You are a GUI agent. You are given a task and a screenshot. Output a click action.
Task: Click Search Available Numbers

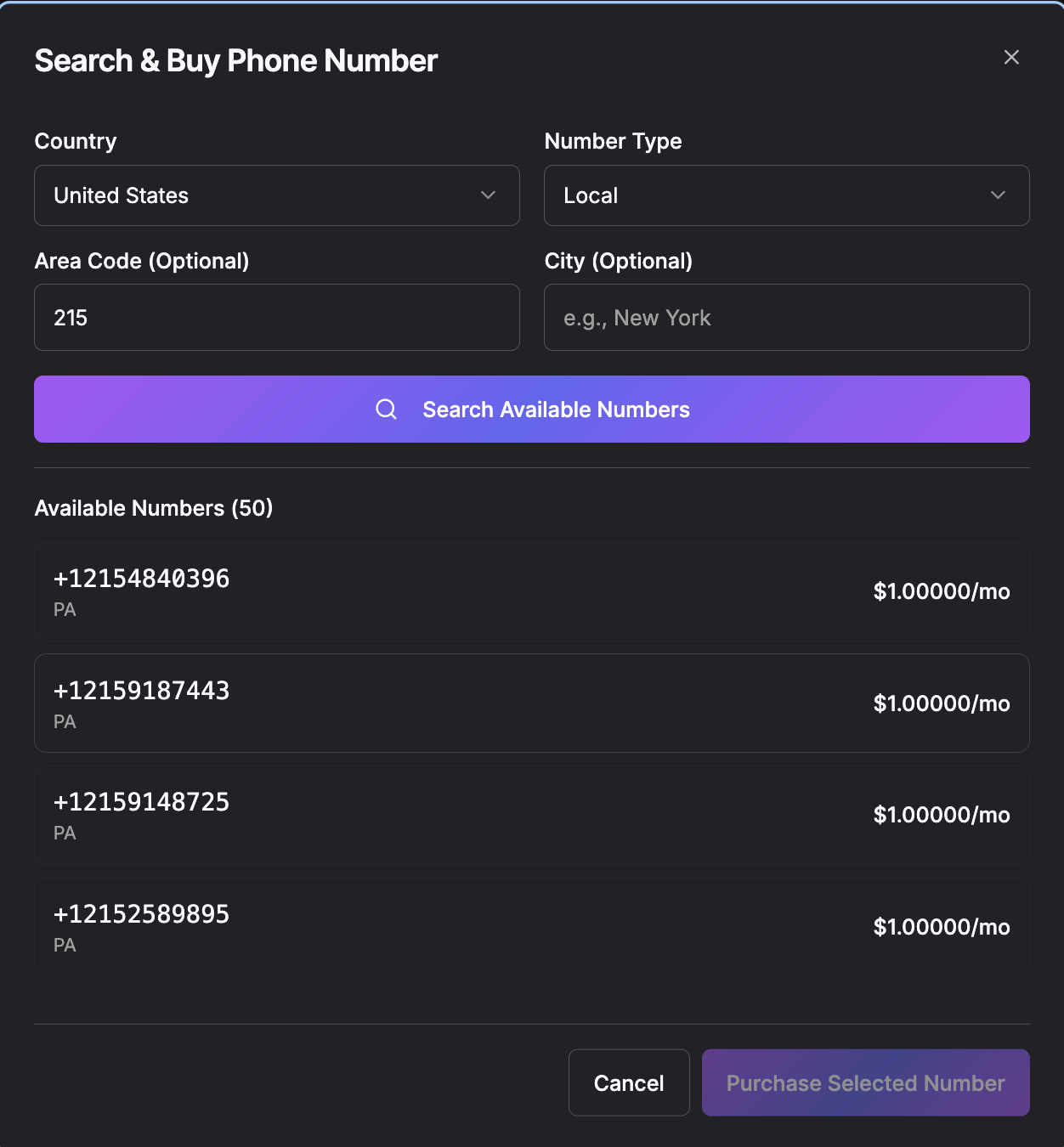pyautogui.click(x=531, y=409)
